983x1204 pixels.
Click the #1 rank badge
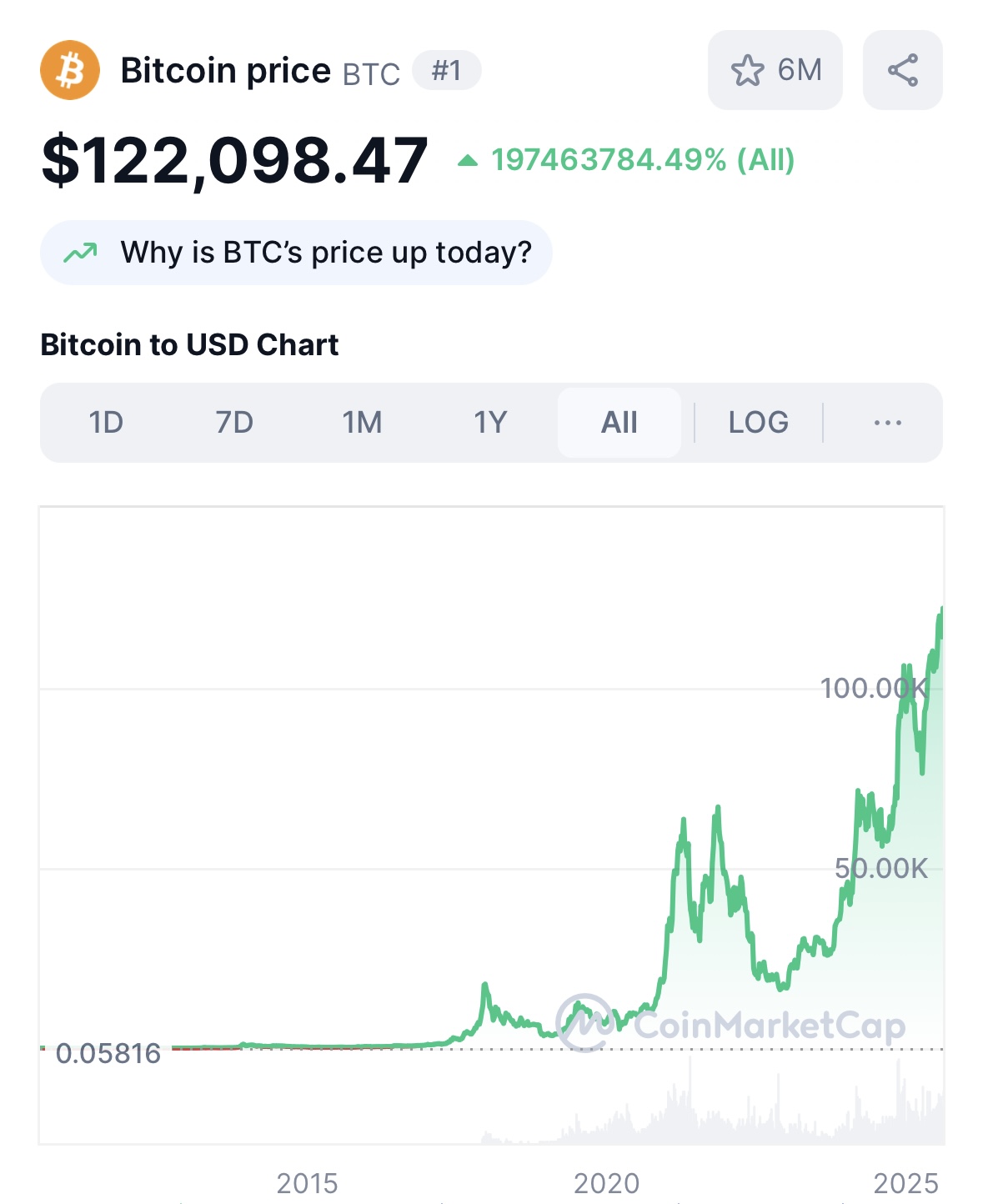[x=447, y=70]
